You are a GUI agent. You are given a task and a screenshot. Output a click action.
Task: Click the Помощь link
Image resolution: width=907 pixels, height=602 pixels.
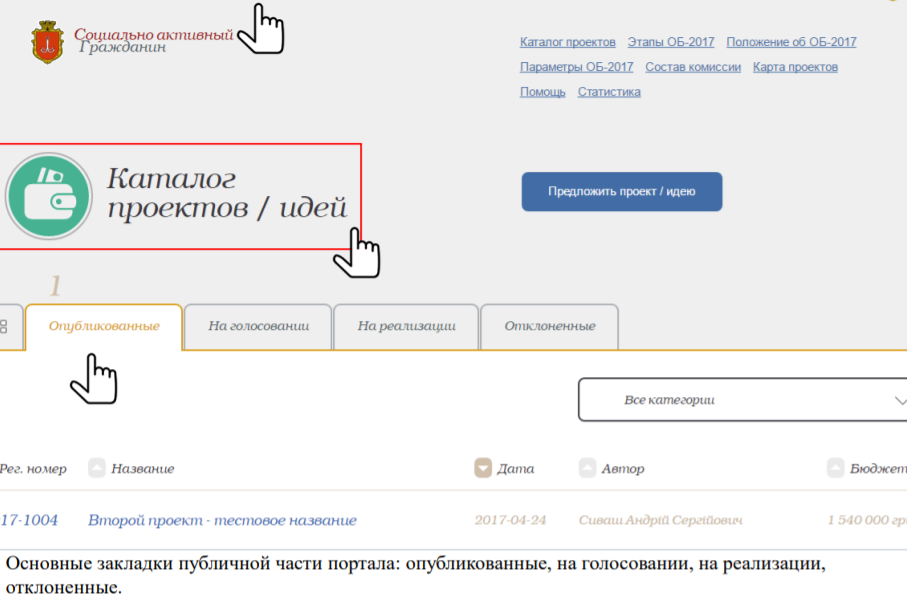click(x=541, y=90)
